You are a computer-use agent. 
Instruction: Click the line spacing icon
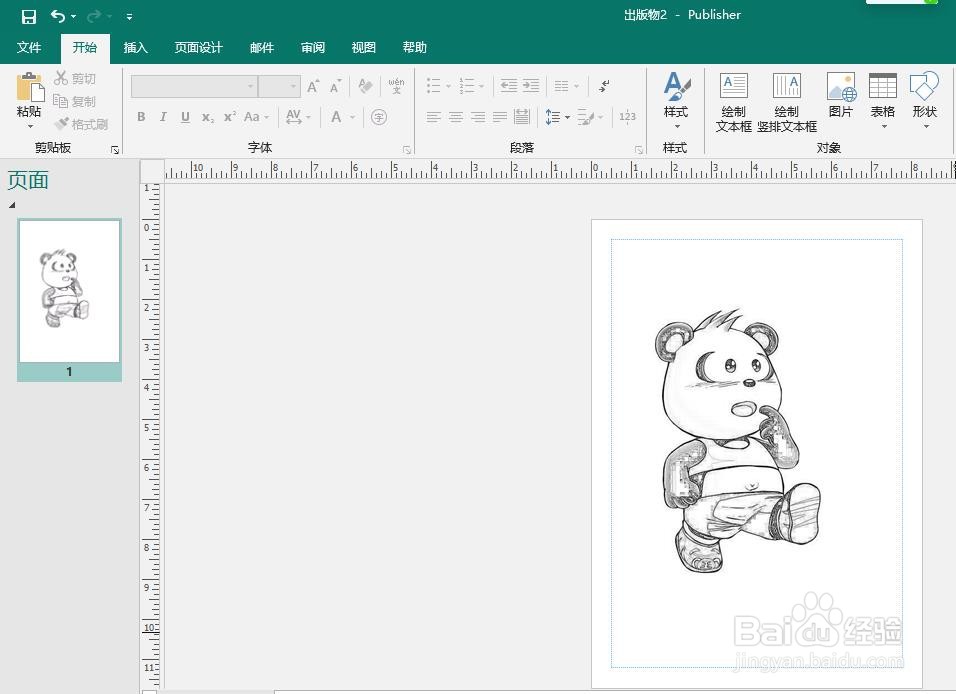[x=552, y=117]
